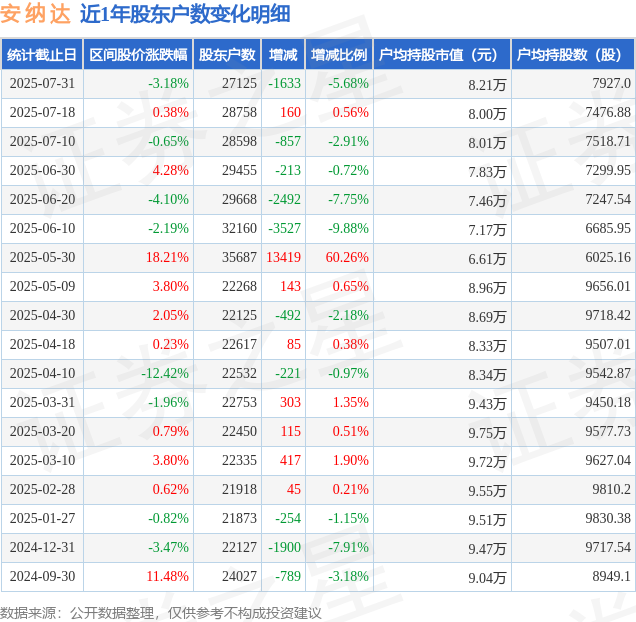Select date cell 2025-06-30
The image size is (636, 622).
coord(42,170)
